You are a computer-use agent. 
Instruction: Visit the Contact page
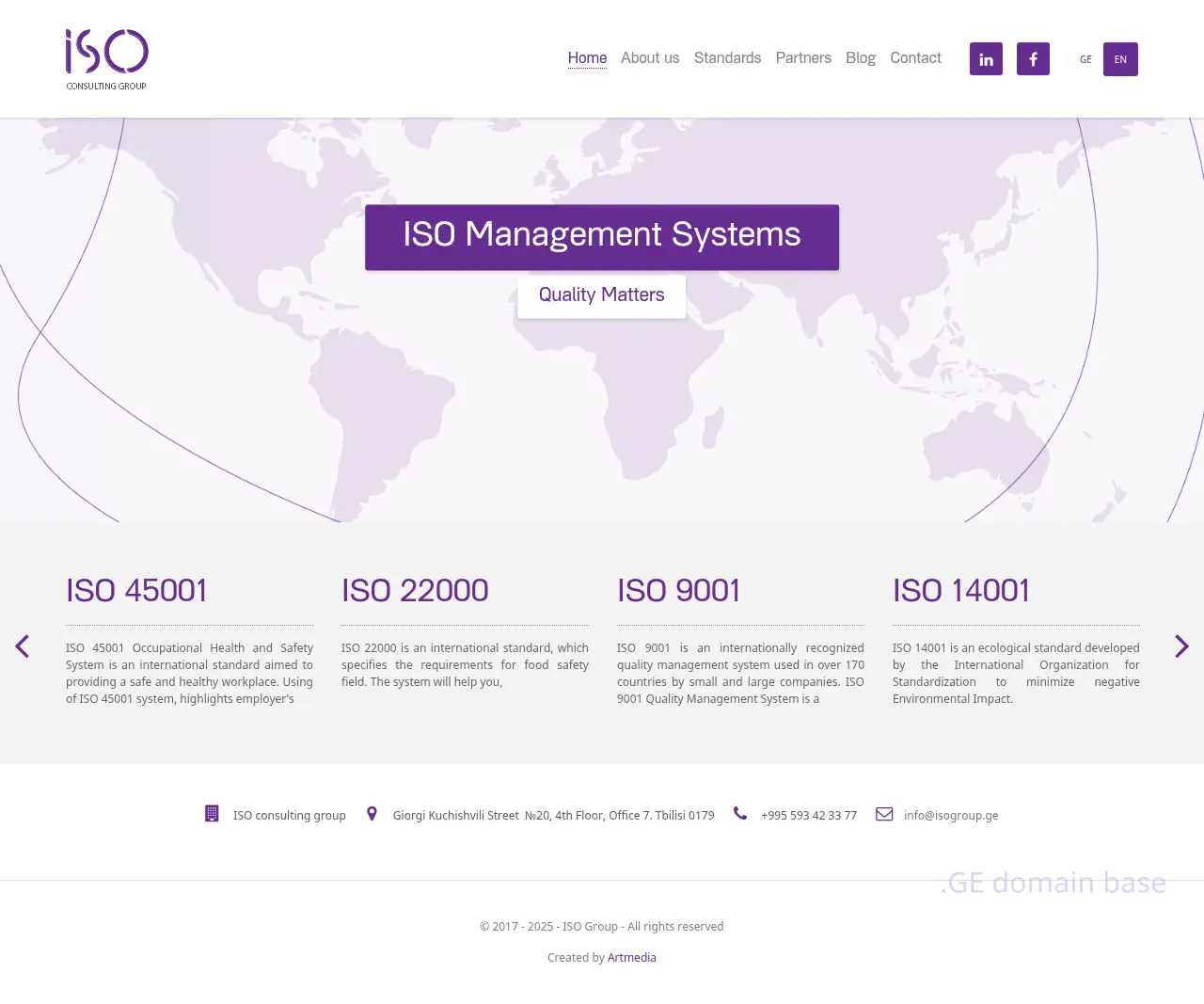tap(915, 58)
